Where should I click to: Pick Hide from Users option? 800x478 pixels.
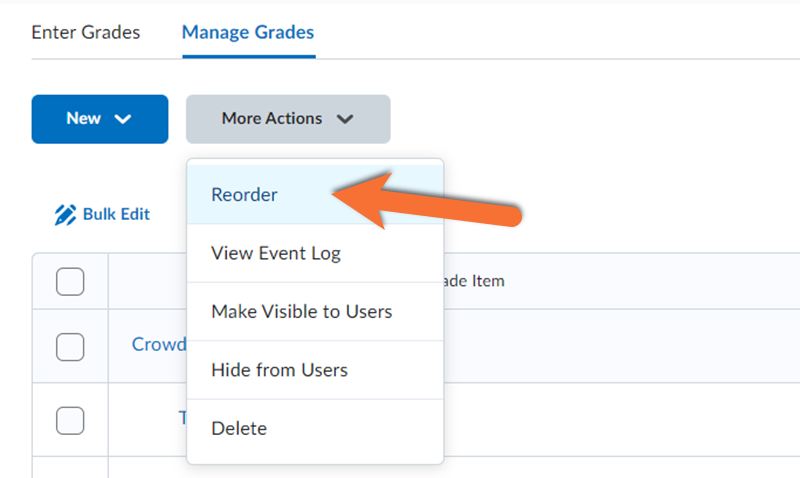(x=279, y=370)
